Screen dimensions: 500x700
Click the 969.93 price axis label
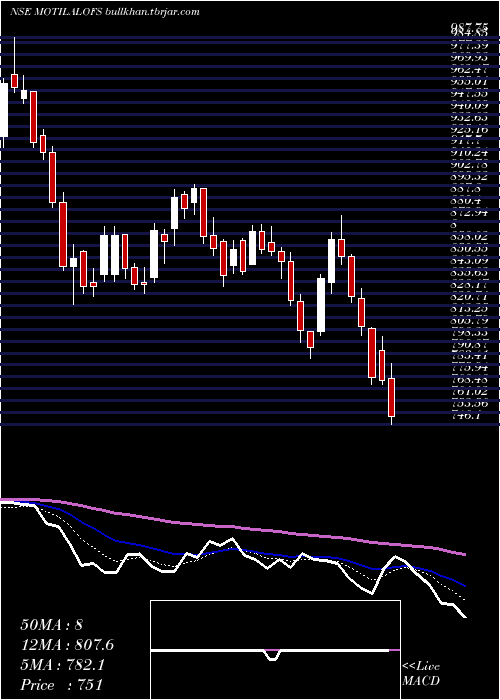click(468, 58)
